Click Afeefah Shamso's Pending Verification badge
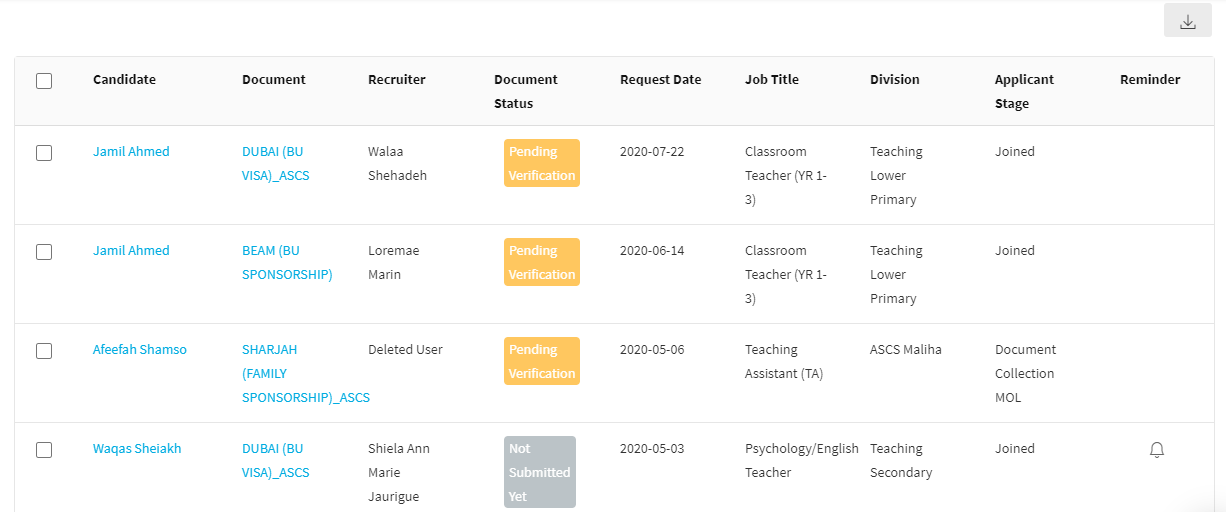1226x512 pixels. [x=541, y=361]
